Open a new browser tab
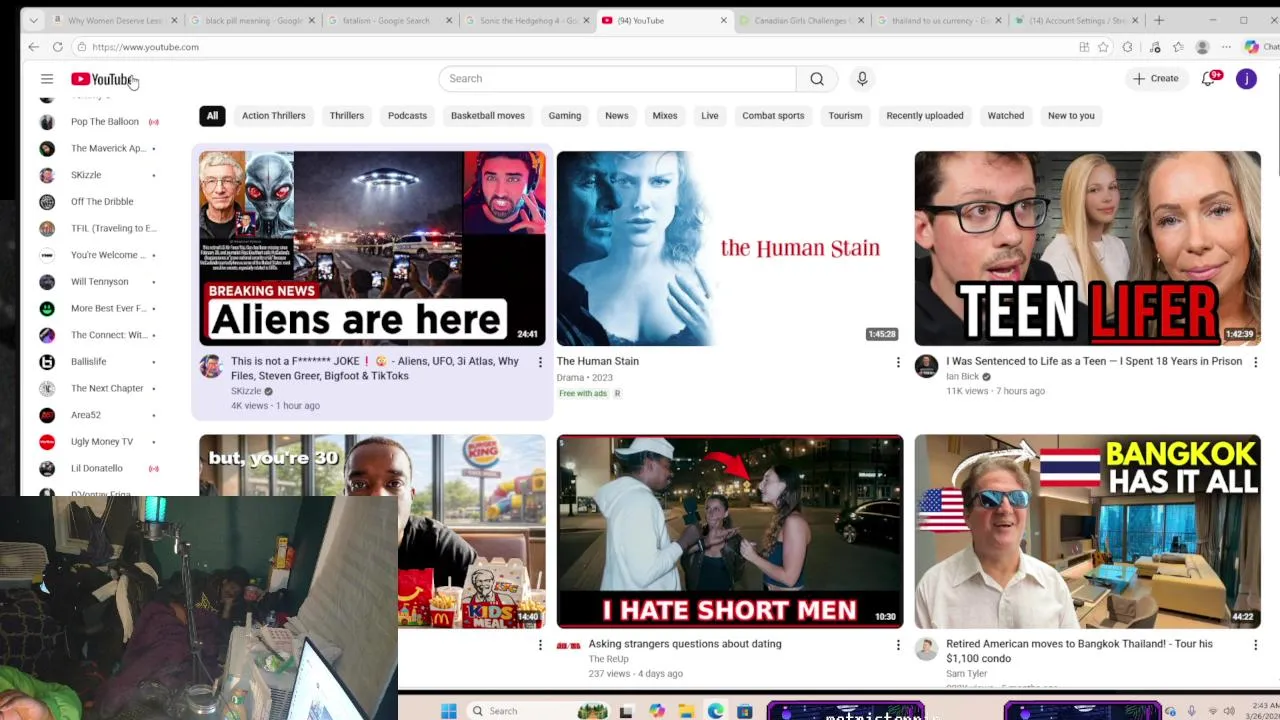 [1159, 20]
